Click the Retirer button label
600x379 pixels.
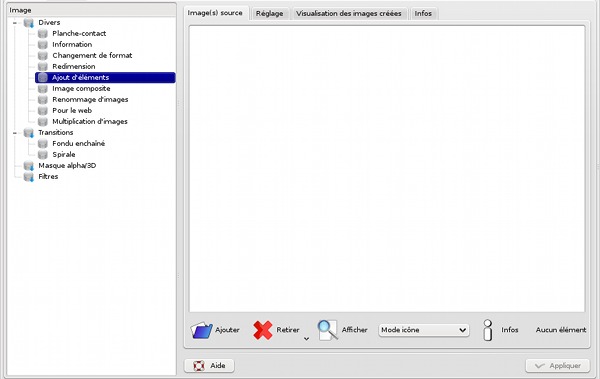point(288,330)
